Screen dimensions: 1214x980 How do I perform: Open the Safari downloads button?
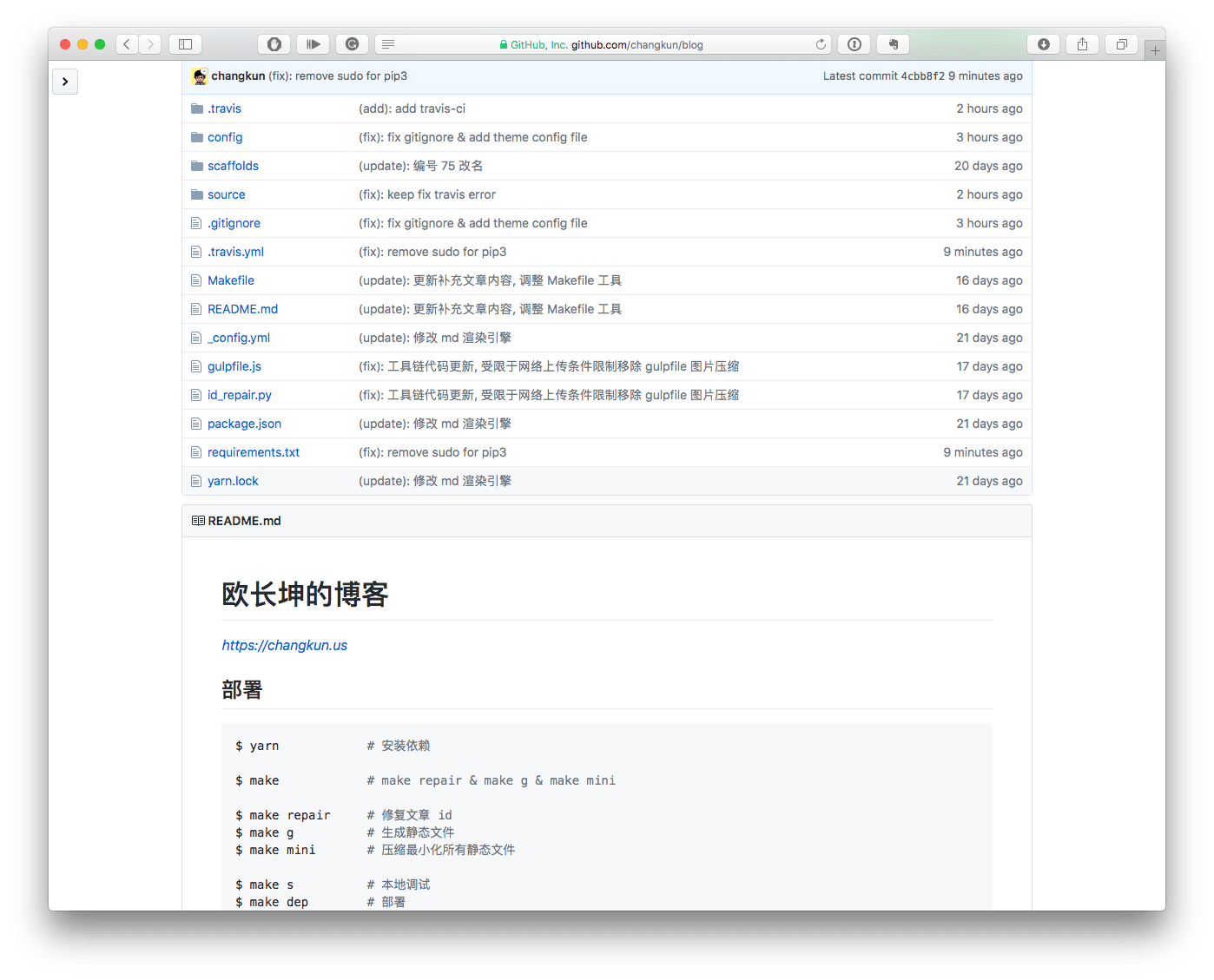click(x=1043, y=44)
